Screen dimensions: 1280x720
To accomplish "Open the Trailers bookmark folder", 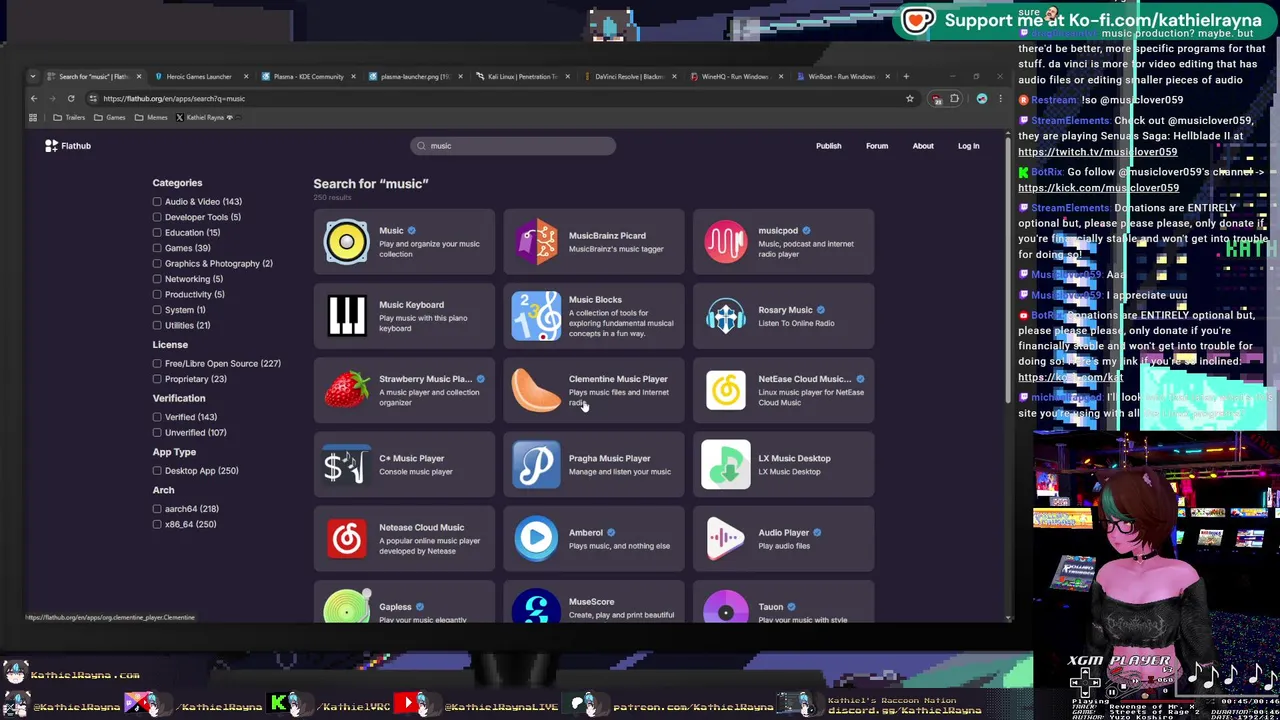I will pyautogui.click(x=68, y=117).
